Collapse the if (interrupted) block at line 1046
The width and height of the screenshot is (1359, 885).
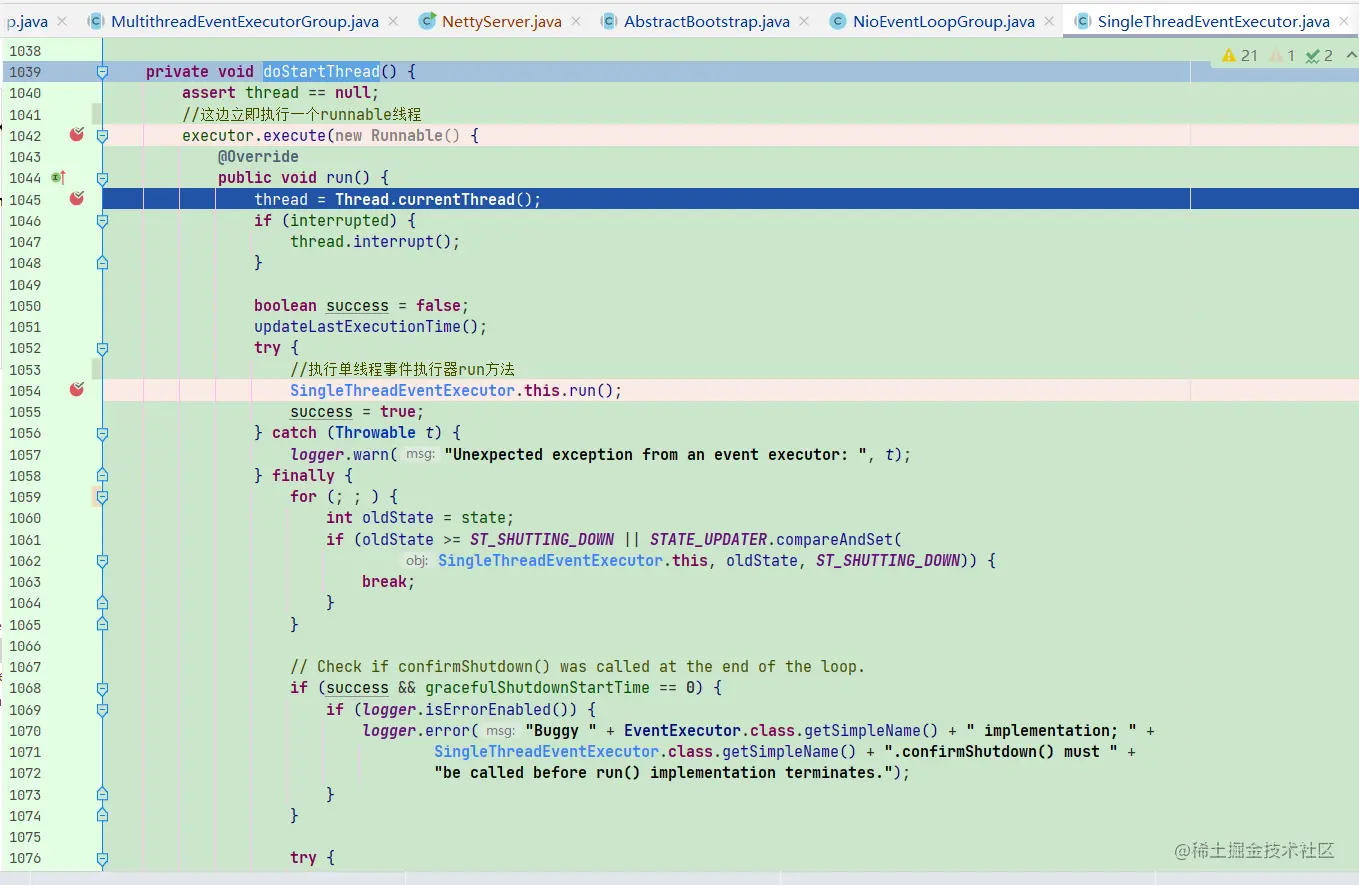click(102, 220)
